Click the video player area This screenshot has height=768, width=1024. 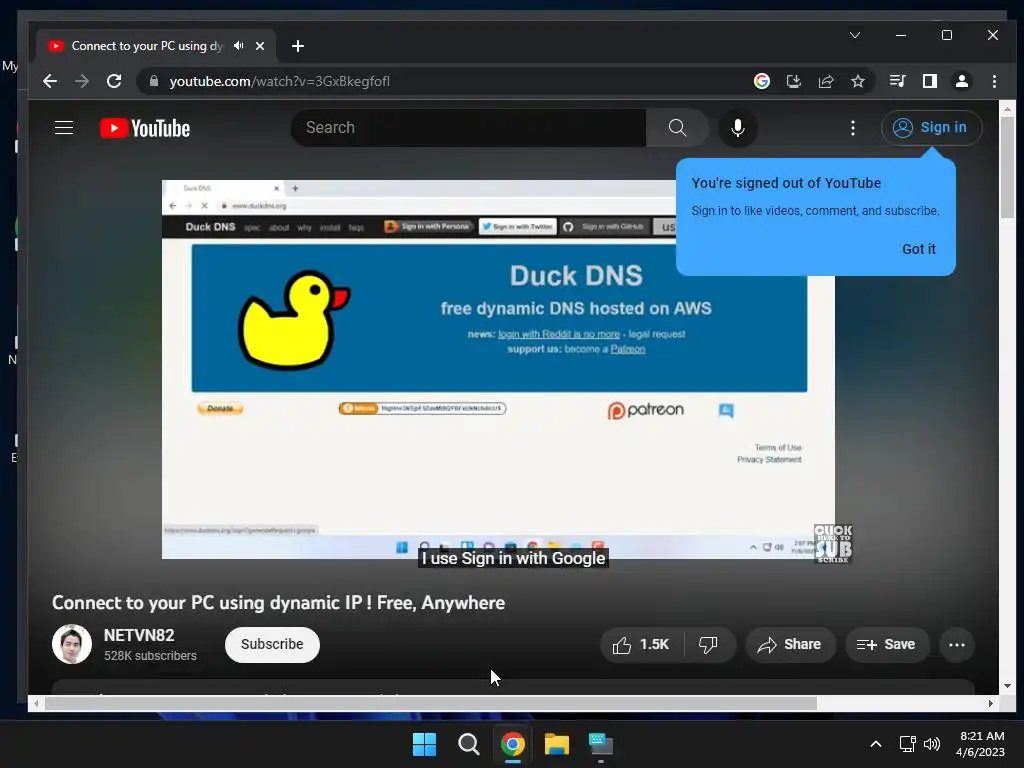point(498,369)
